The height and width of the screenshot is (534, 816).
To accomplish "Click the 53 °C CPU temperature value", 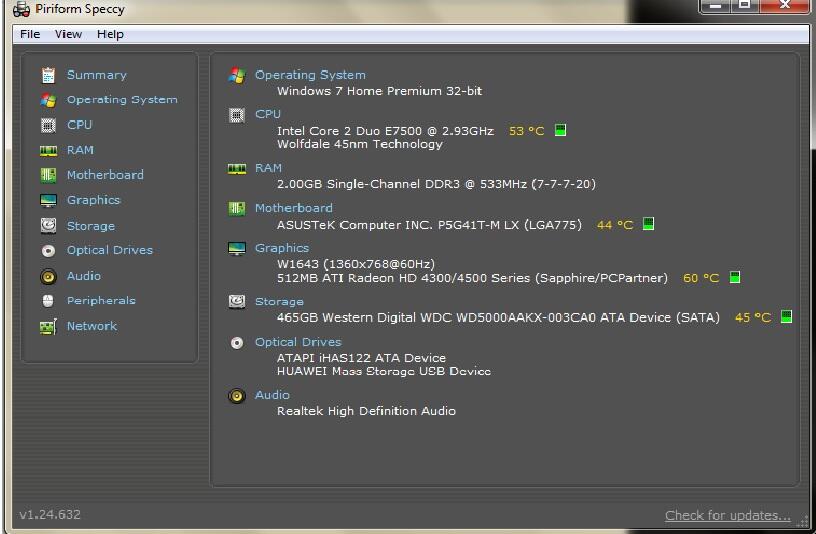I will [x=527, y=131].
